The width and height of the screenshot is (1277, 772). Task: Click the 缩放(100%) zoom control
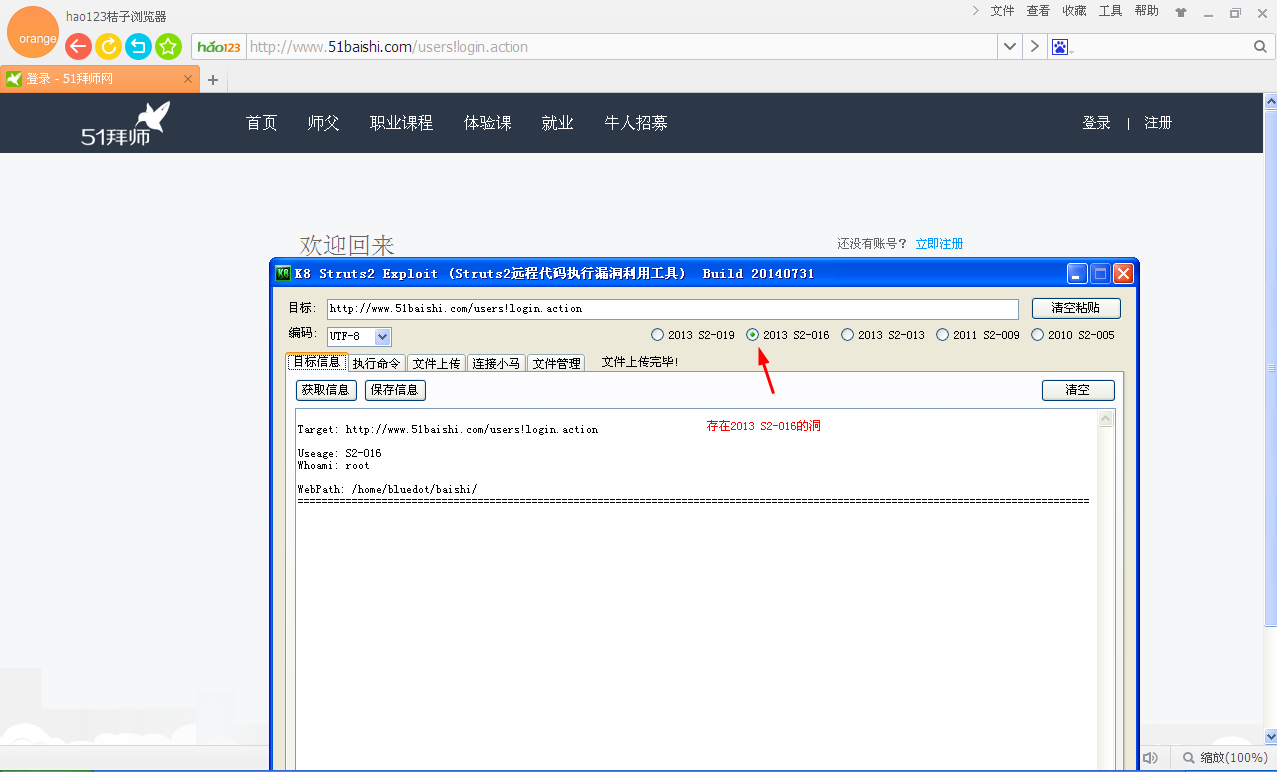pyautogui.click(x=1224, y=758)
